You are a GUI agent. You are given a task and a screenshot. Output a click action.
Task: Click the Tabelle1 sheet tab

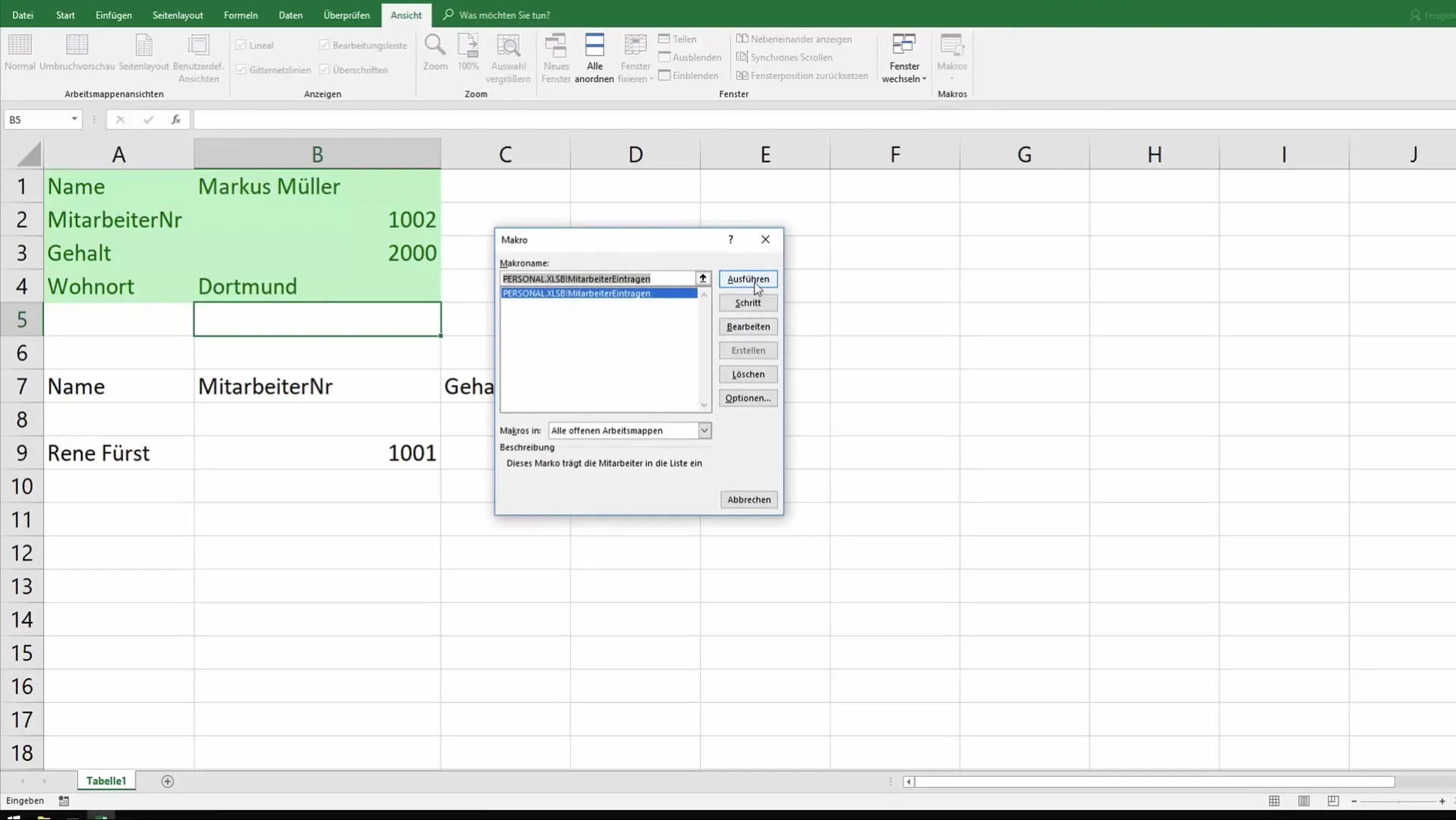point(106,781)
